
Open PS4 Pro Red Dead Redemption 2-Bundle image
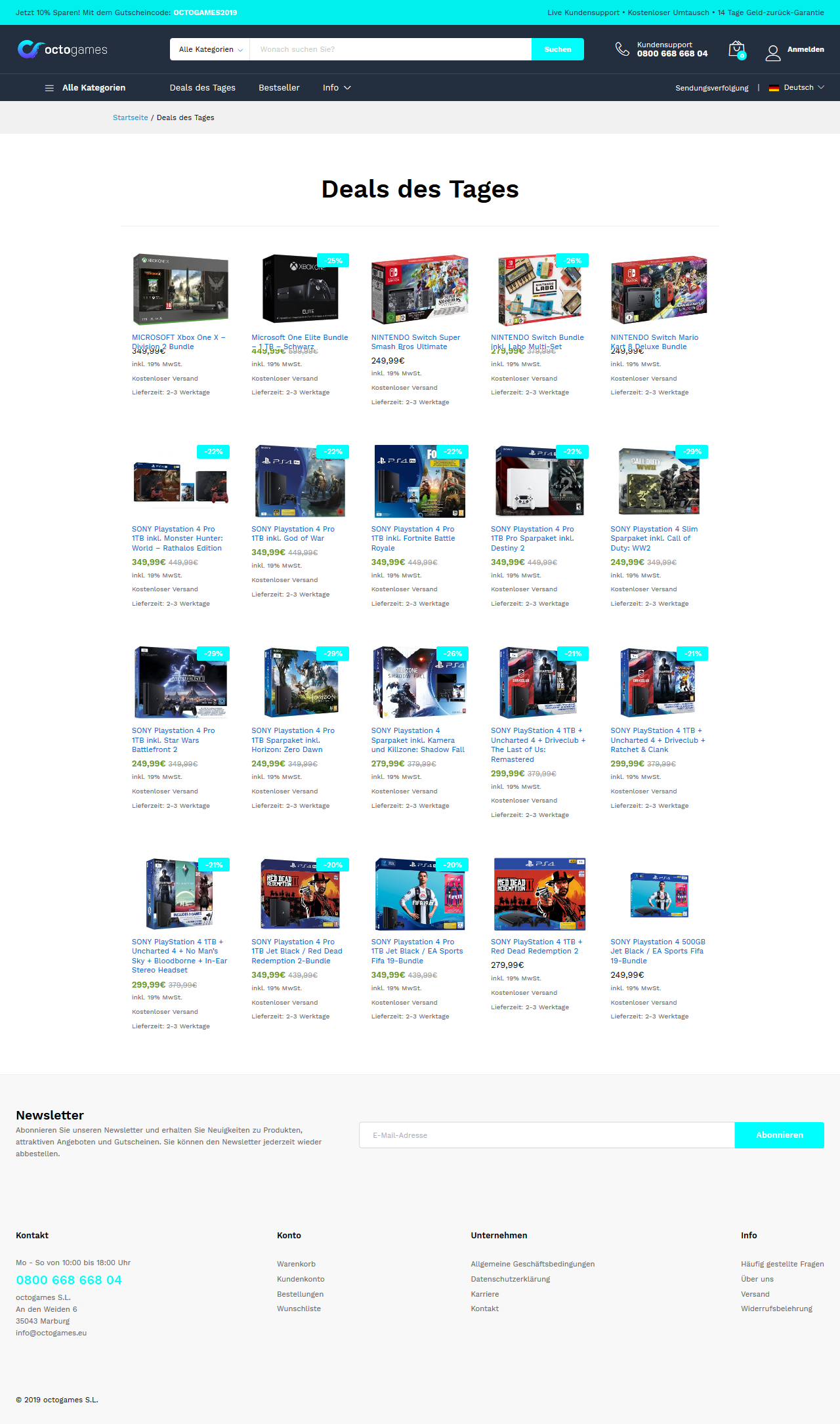(300, 894)
